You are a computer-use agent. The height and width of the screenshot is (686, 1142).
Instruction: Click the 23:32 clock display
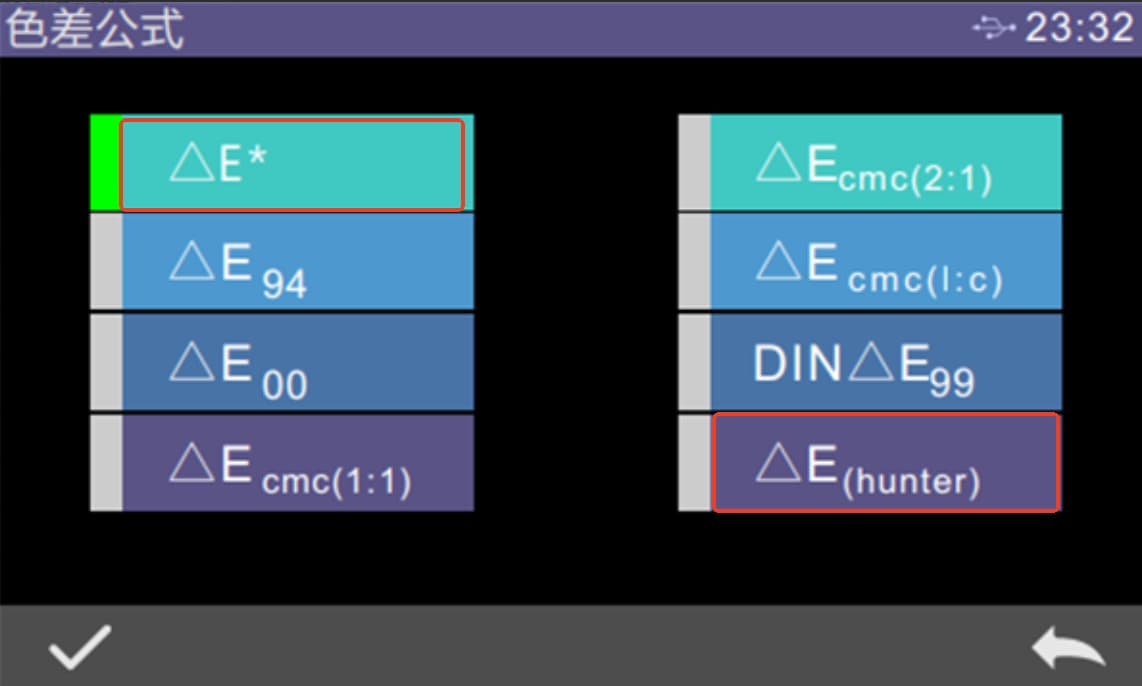pyautogui.click(x=1078, y=28)
